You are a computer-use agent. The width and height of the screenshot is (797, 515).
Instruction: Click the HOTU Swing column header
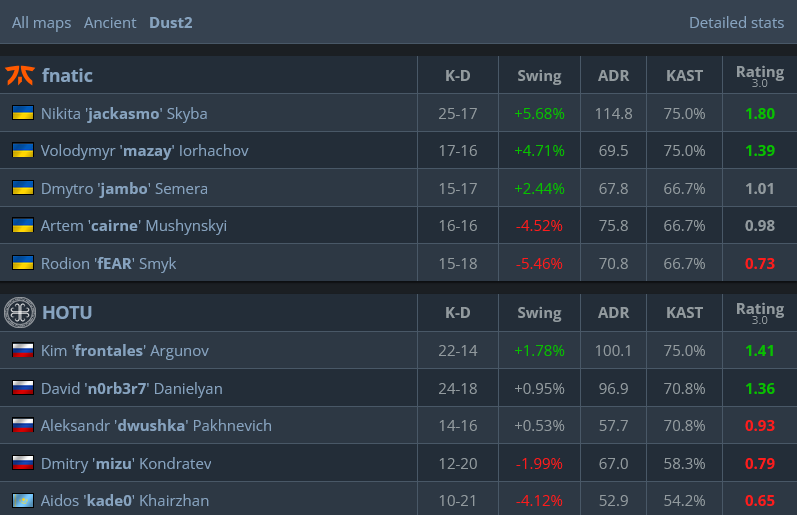click(539, 313)
